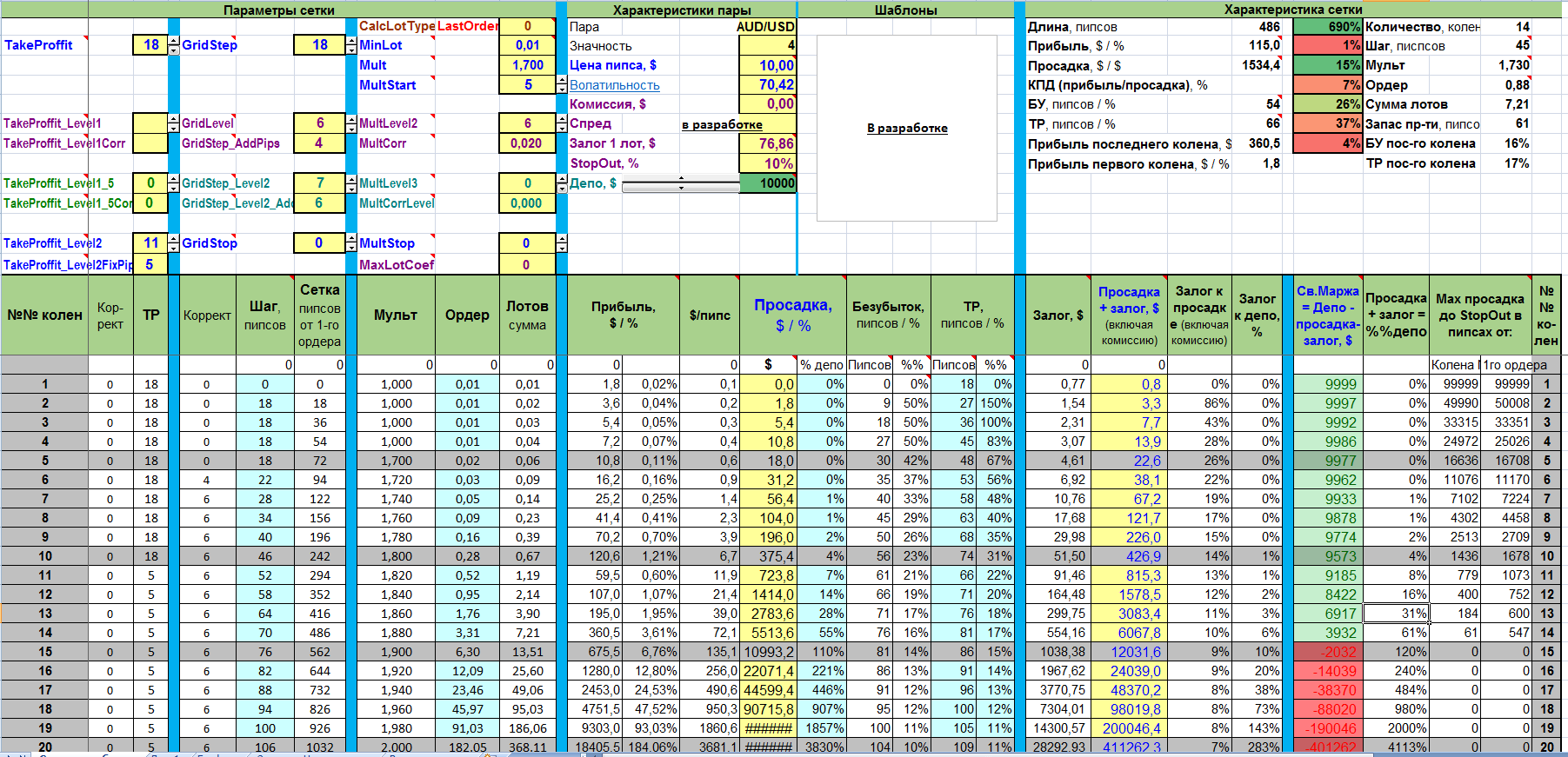Select the MultCorrLevel cell with 0,000
This screenshot has width=1568, height=757.
click(x=527, y=203)
